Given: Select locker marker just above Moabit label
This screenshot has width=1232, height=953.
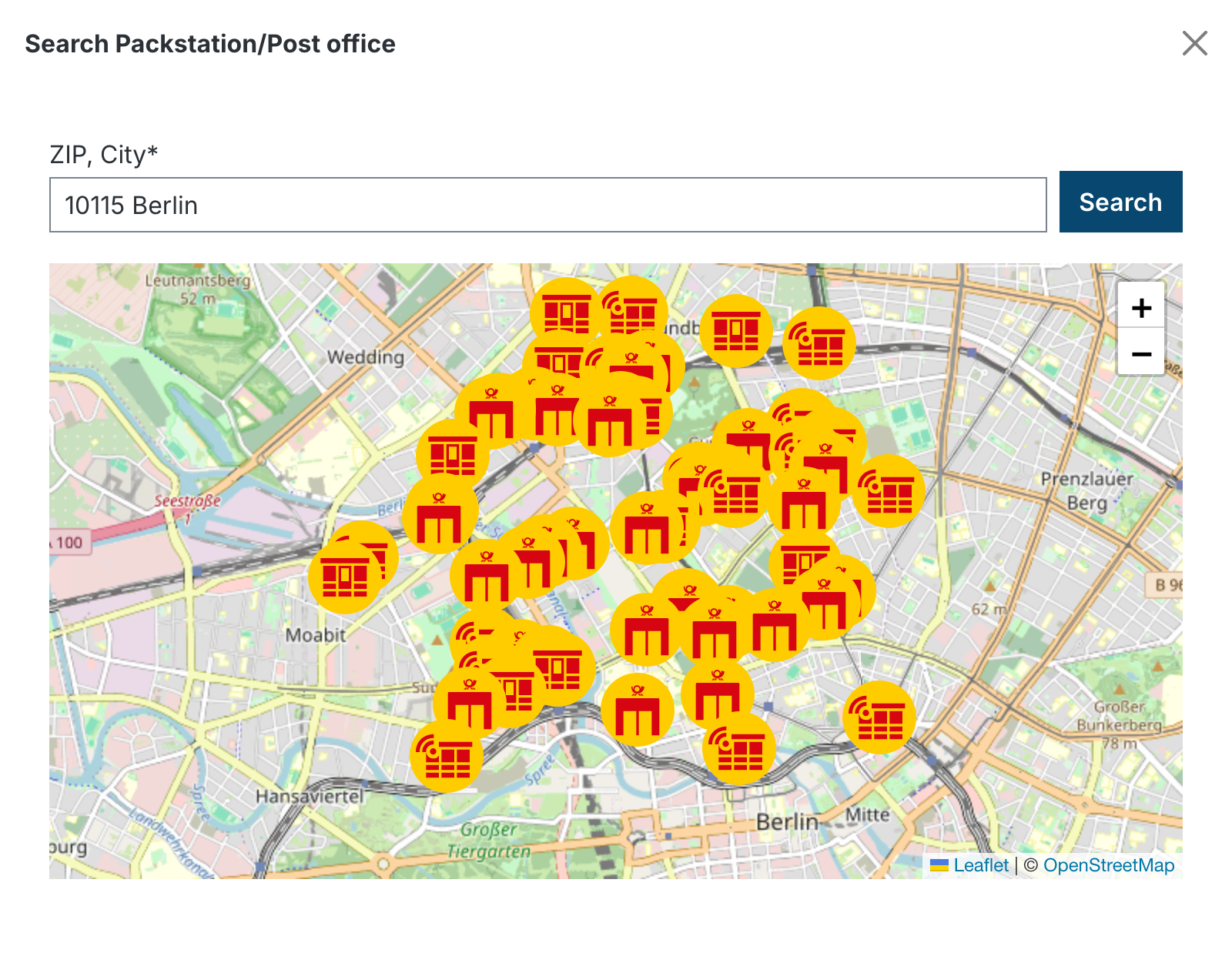Looking at the screenshot, I should [345, 577].
